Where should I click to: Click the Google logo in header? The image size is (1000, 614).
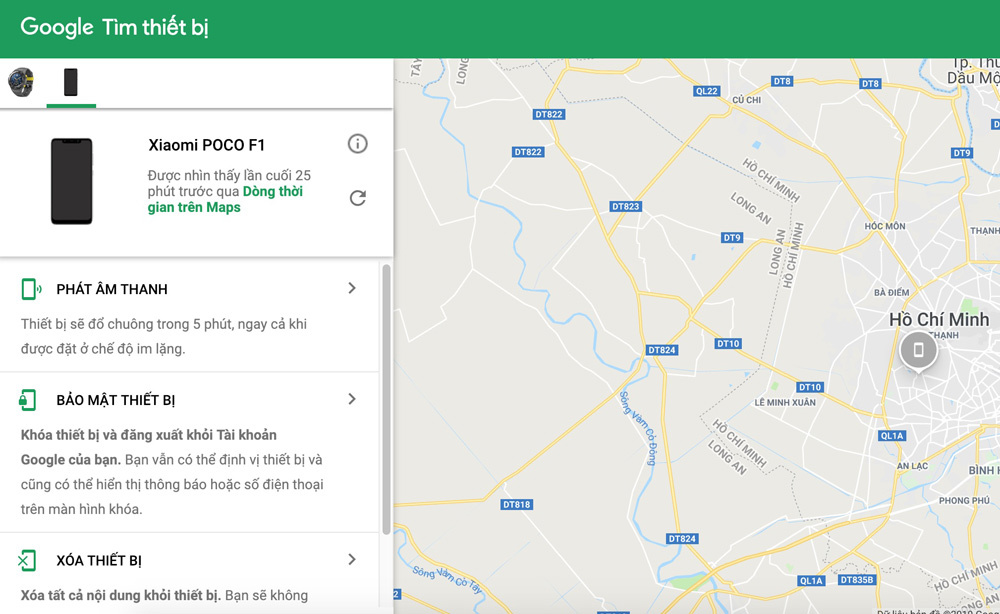(57, 28)
